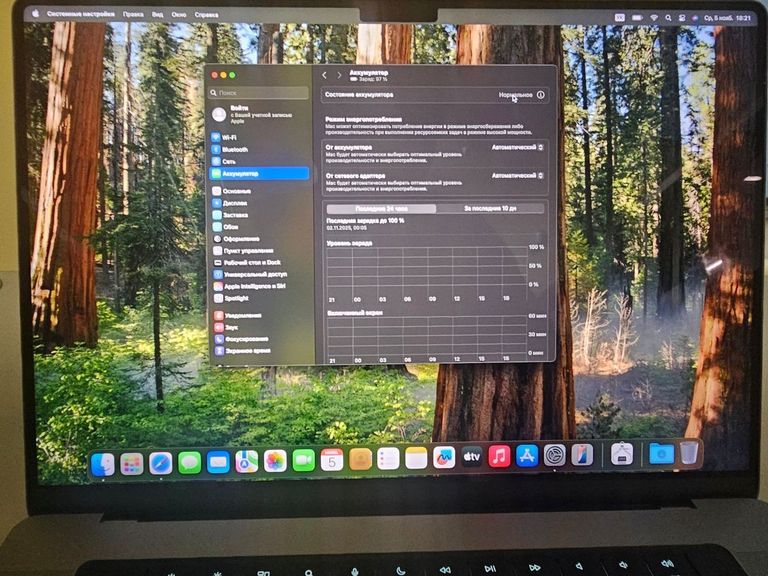Open Music from the Dock

499,456
